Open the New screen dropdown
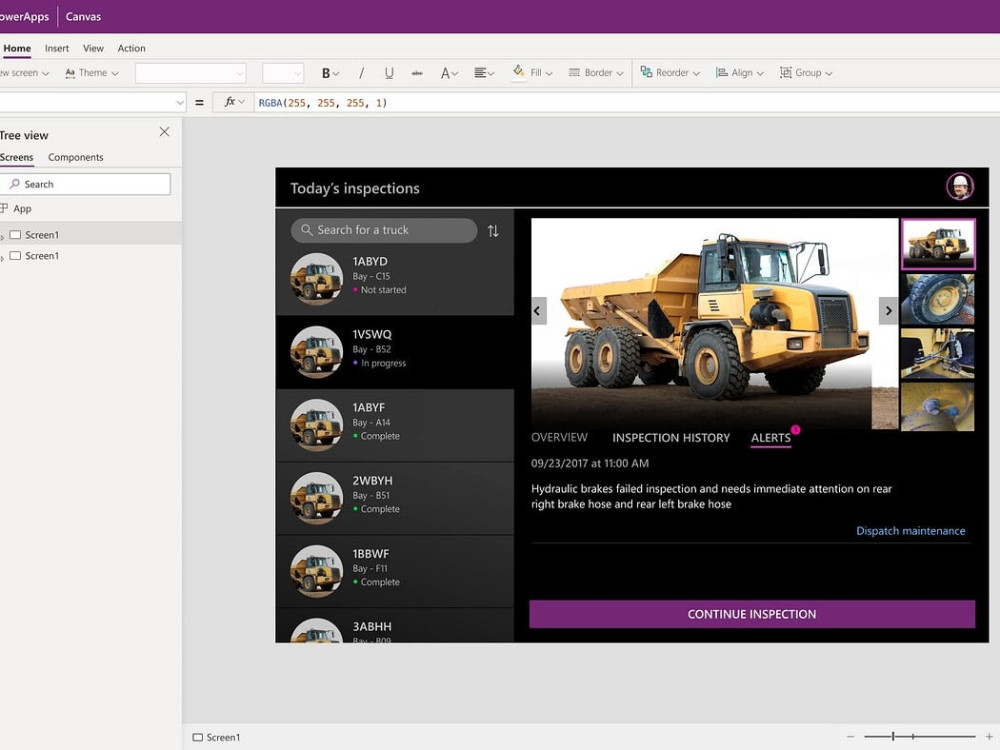 tap(24, 73)
